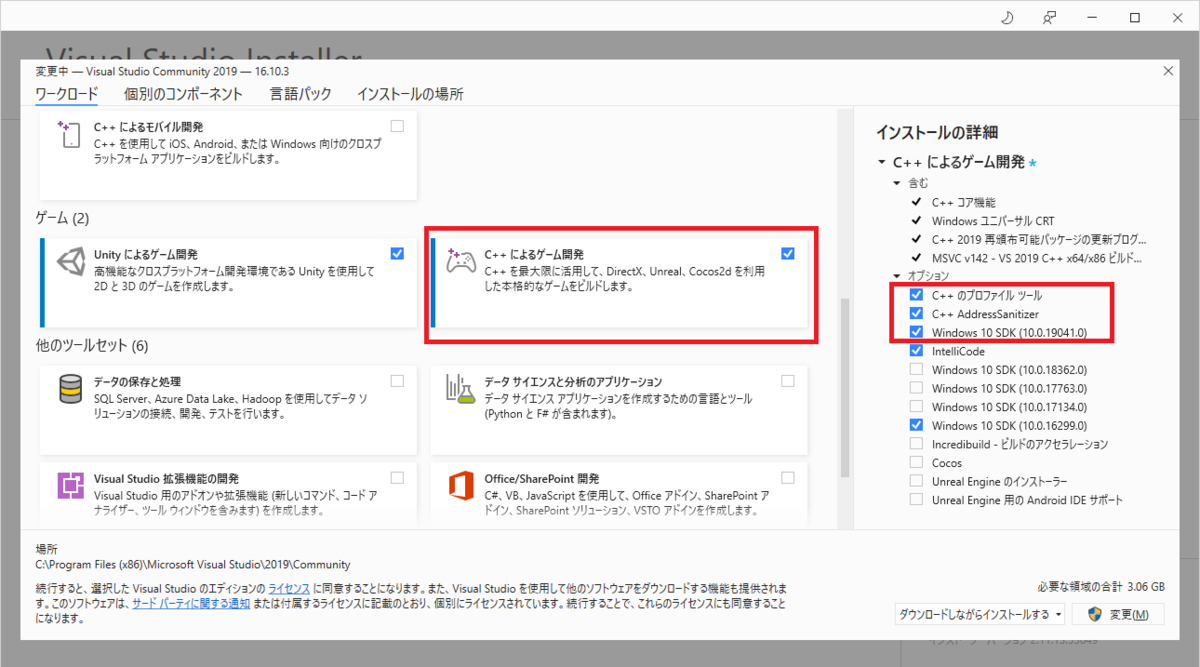Check the データの保存と処理 workload checkbox
The height and width of the screenshot is (667, 1200).
[398, 381]
